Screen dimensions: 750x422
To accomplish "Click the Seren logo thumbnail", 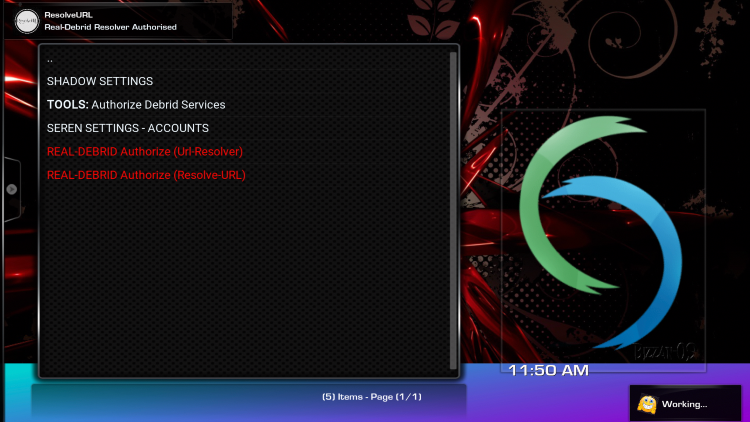I will coord(603,241).
